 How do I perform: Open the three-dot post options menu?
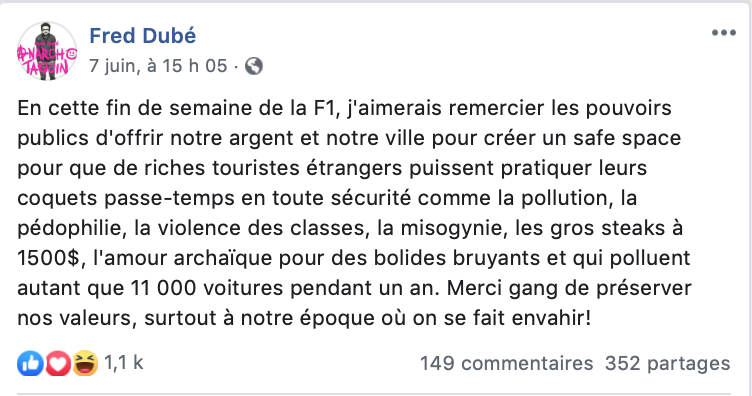tap(723, 33)
